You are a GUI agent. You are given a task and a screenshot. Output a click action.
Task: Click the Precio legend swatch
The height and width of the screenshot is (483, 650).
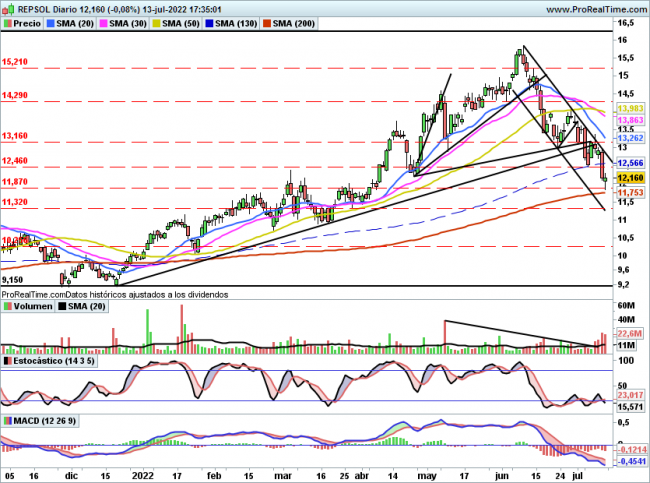point(7,23)
